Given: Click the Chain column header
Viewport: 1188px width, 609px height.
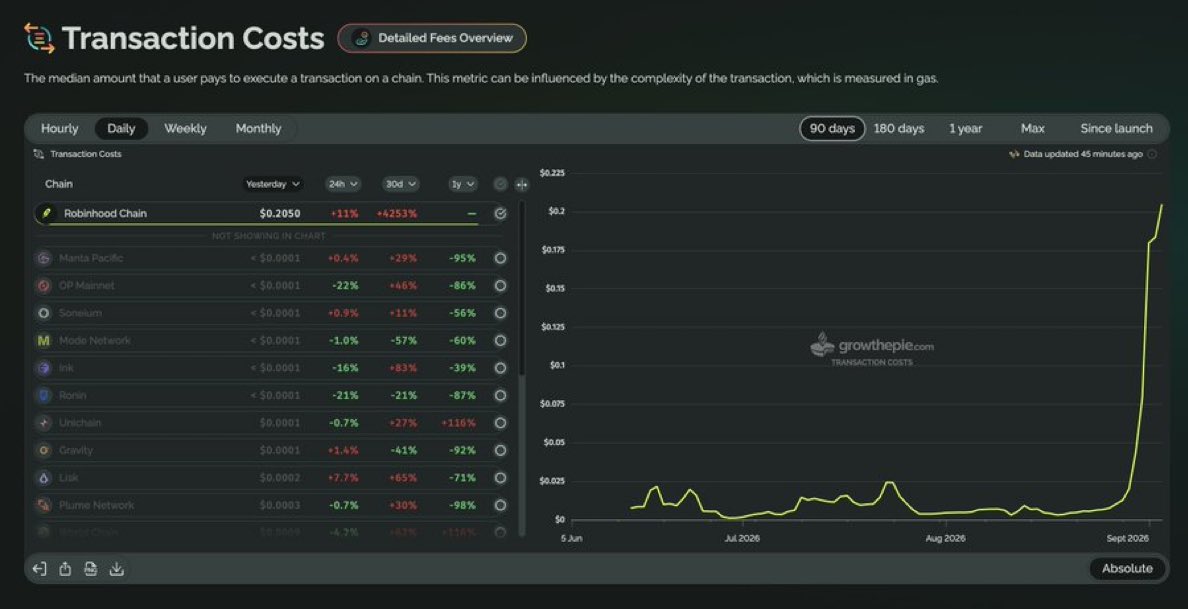Looking at the screenshot, I should [59, 184].
